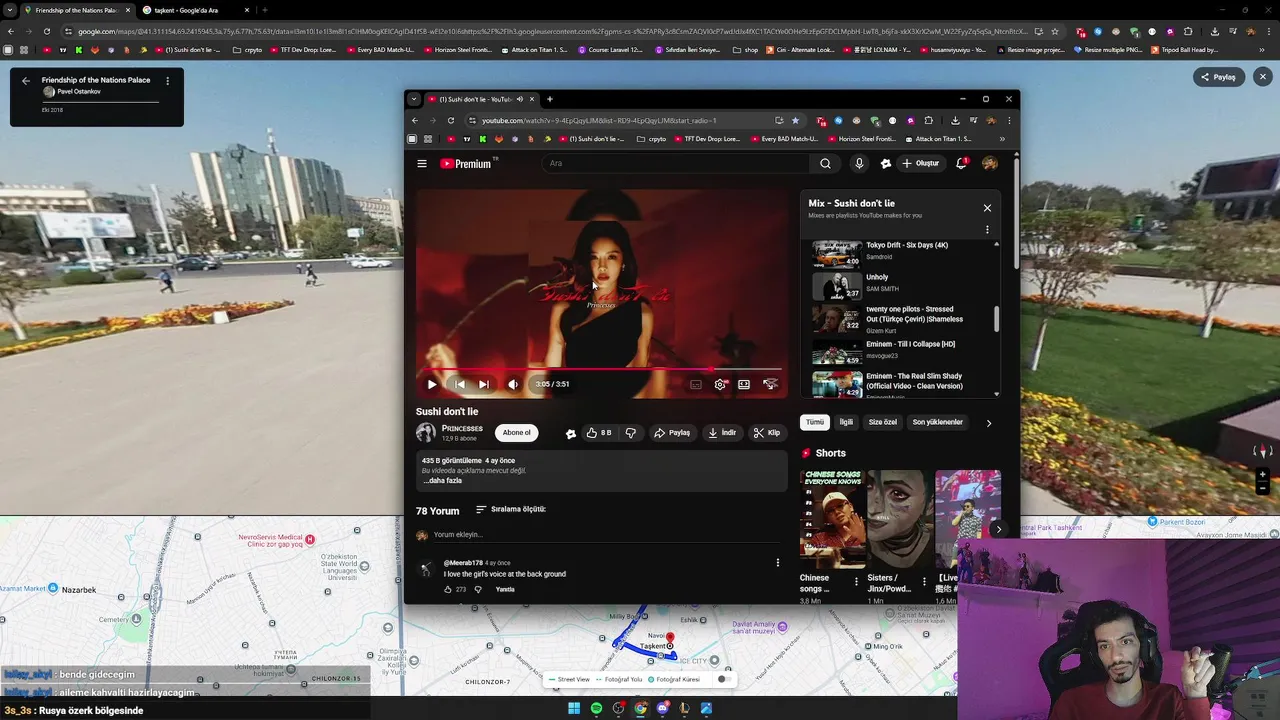1280x720 pixels.
Task: Toggle subtitles in the video player
Action: point(696,384)
